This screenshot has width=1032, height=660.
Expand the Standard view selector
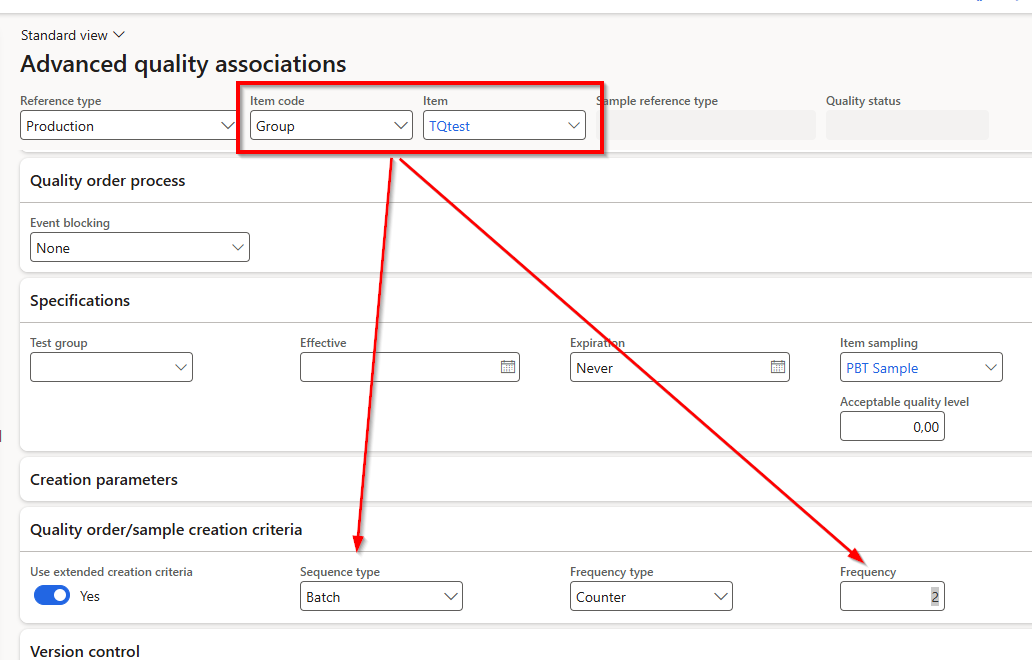pos(73,35)
